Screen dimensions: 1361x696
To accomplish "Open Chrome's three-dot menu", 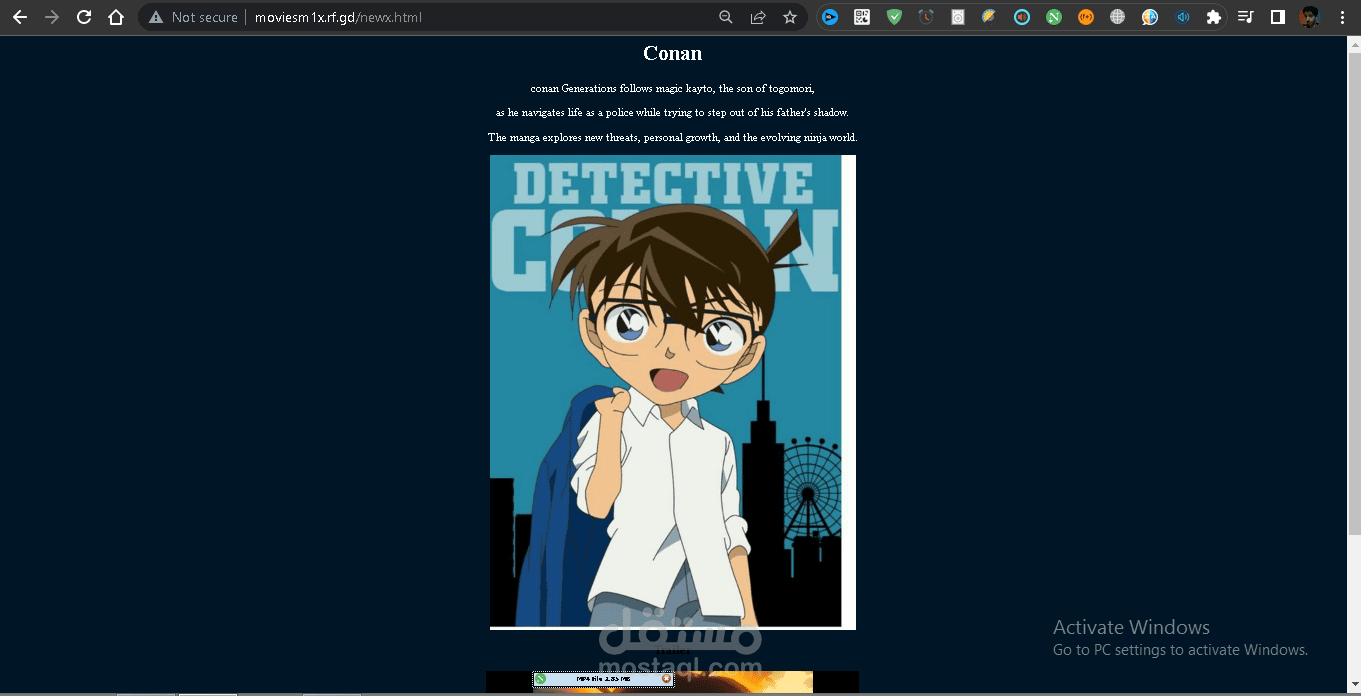I will coord(1342,17).
